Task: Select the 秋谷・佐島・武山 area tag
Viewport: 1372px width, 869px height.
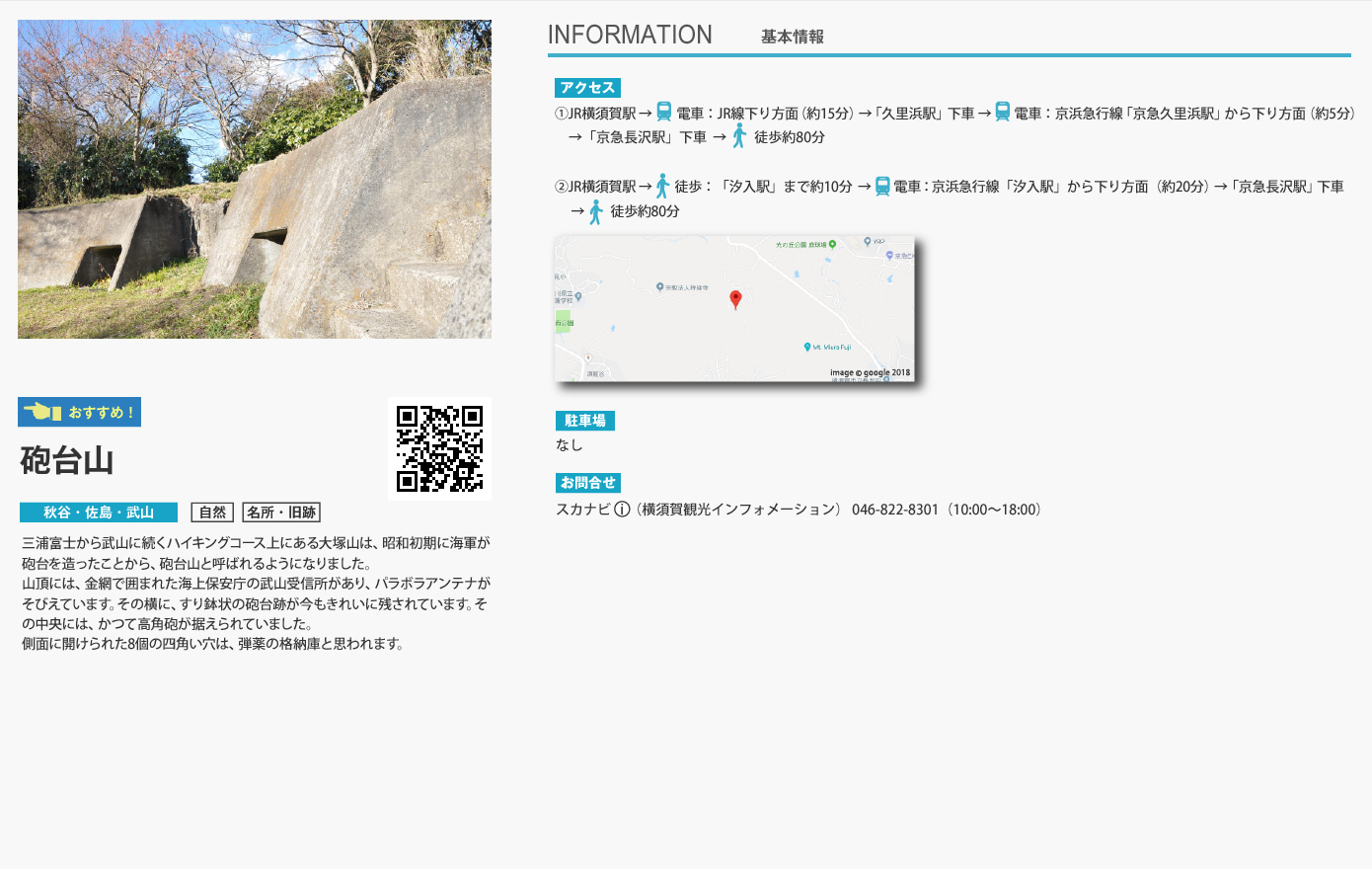Action: [x=99, y=513]
